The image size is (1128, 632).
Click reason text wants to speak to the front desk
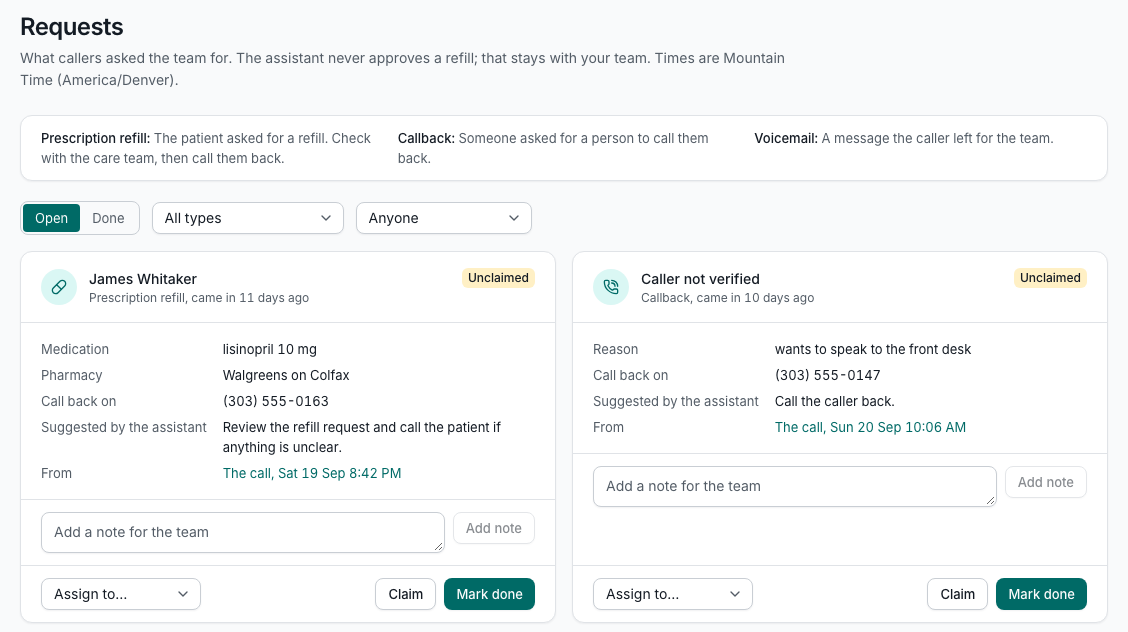tap(873, 349)
